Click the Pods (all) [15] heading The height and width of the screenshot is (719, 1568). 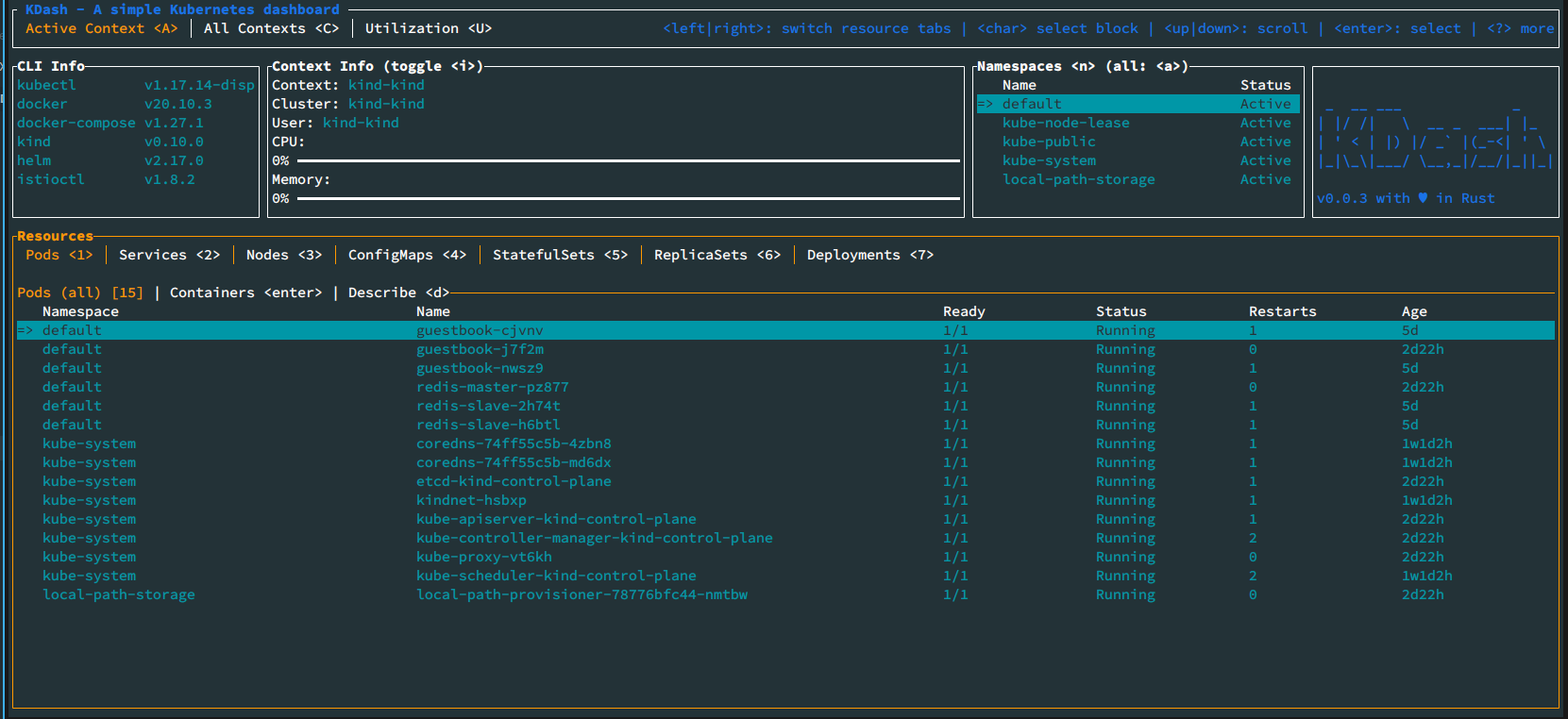80,293
